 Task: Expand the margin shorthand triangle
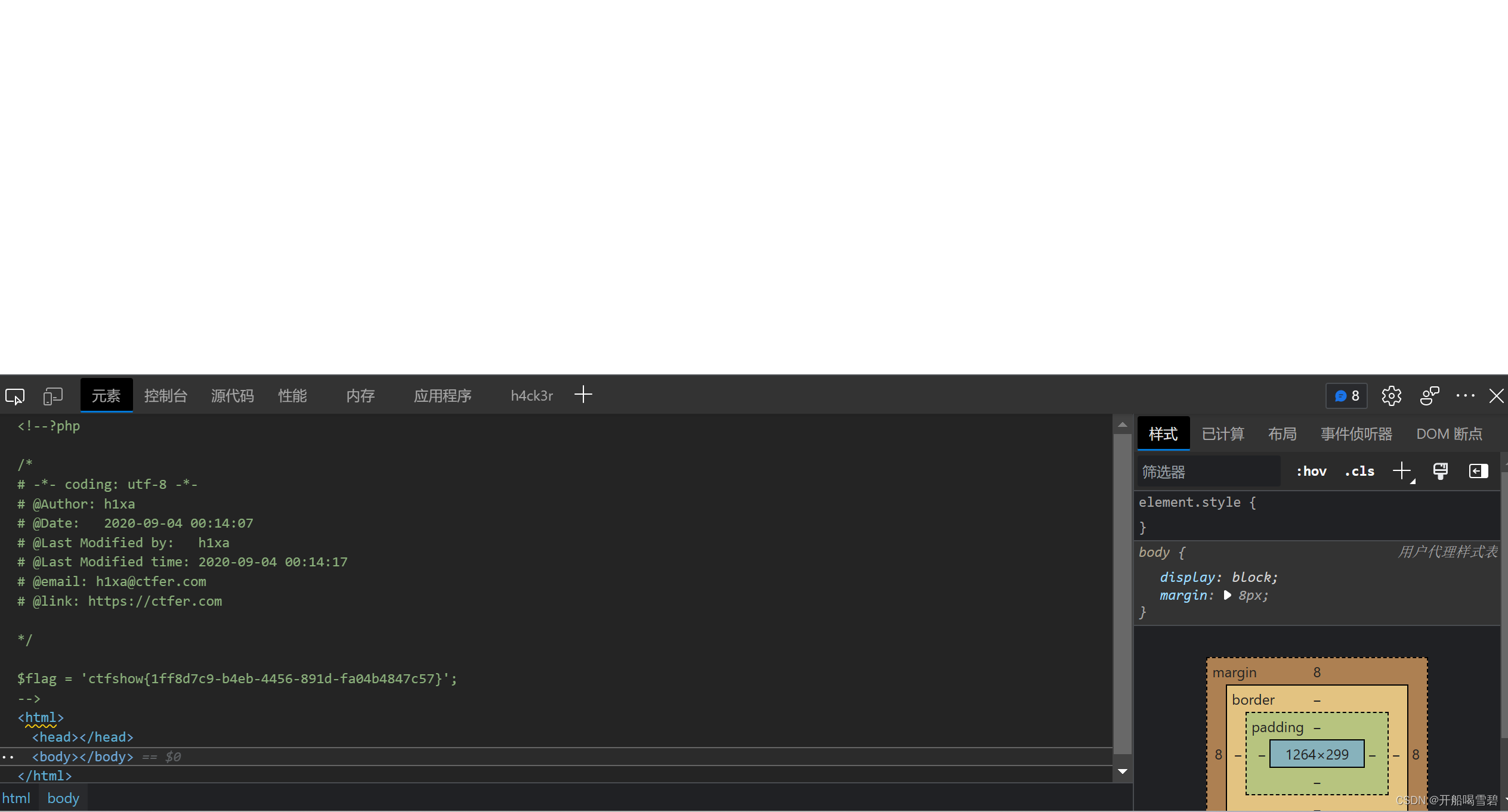coord(1228,595)
